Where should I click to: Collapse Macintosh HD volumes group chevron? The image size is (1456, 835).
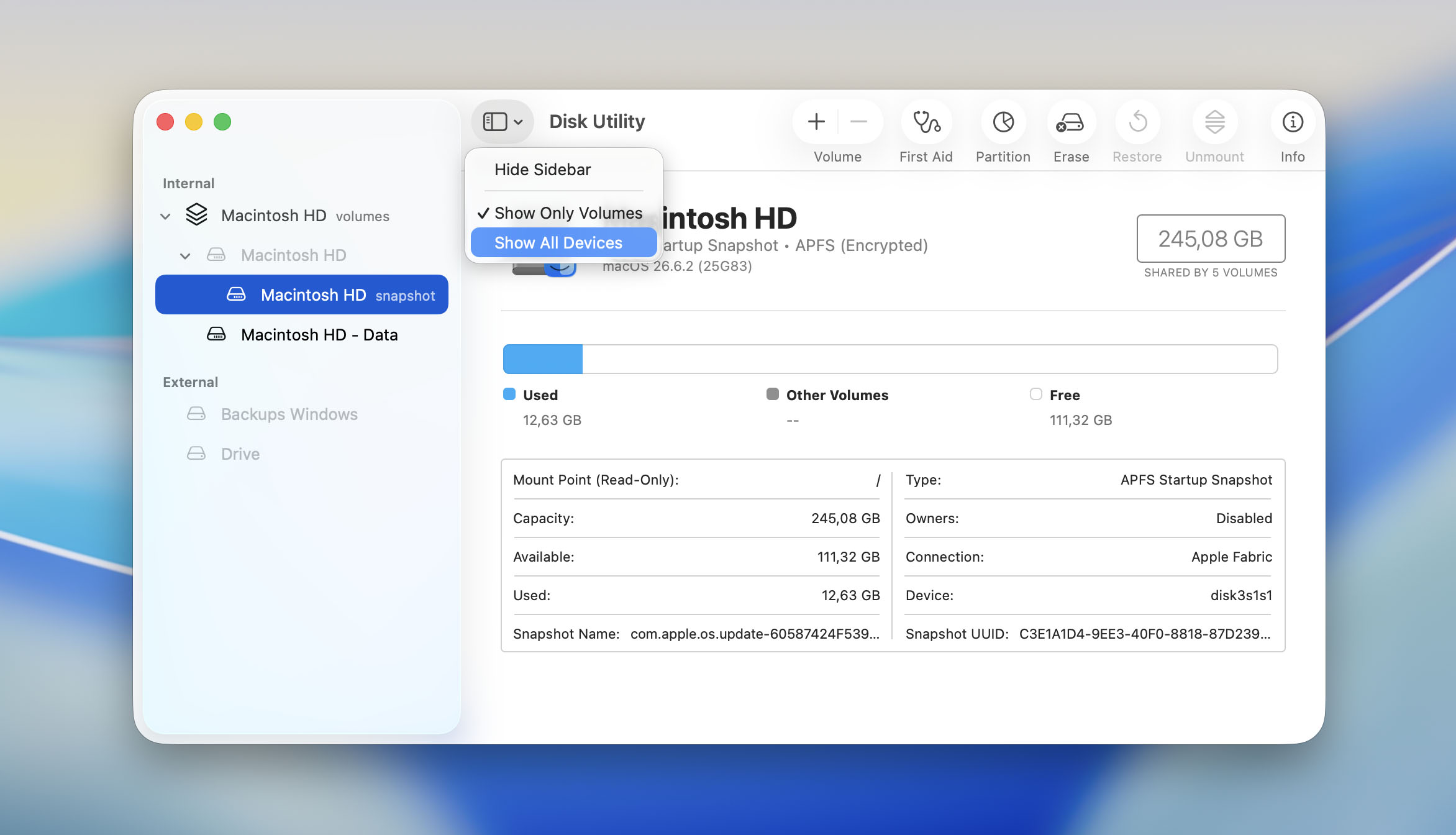(x=165, y=216)
